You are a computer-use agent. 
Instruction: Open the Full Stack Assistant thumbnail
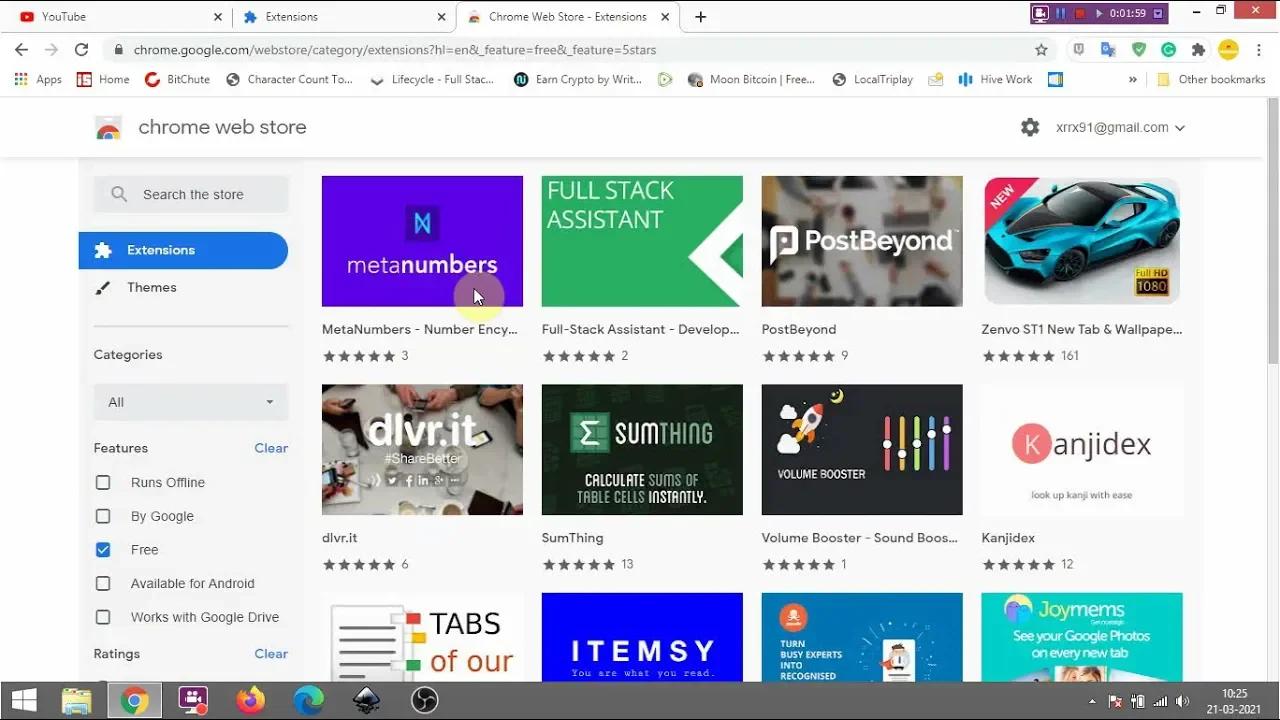coord(642,241)
